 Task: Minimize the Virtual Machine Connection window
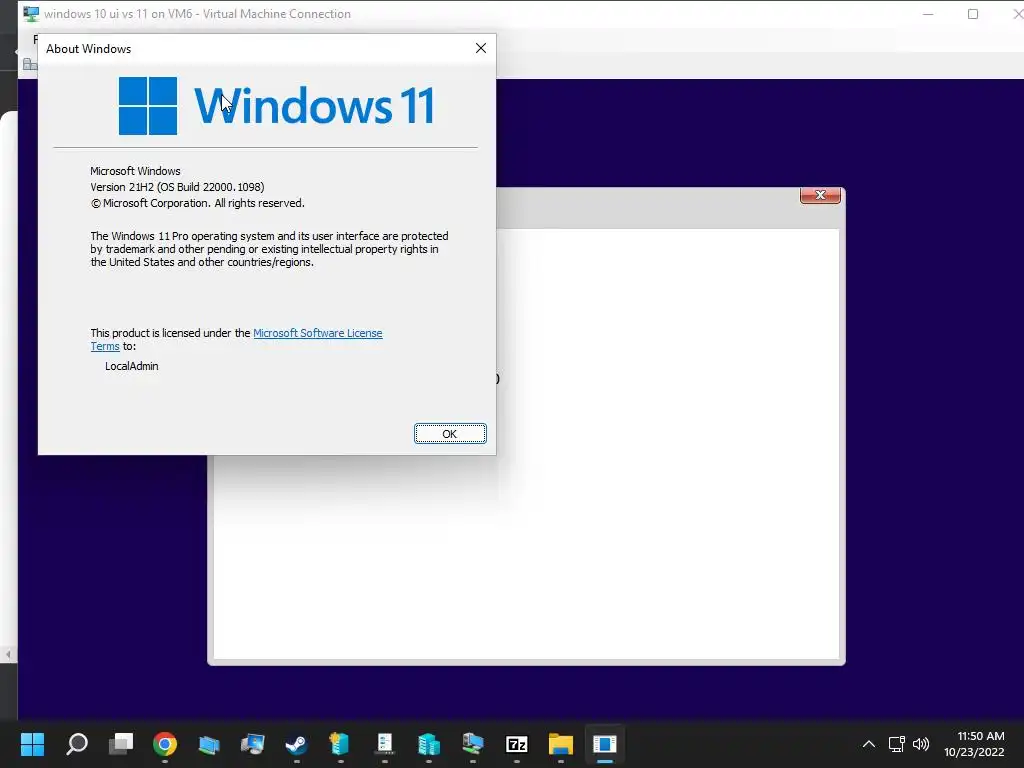pyautogui.click(x=928, y=14)
